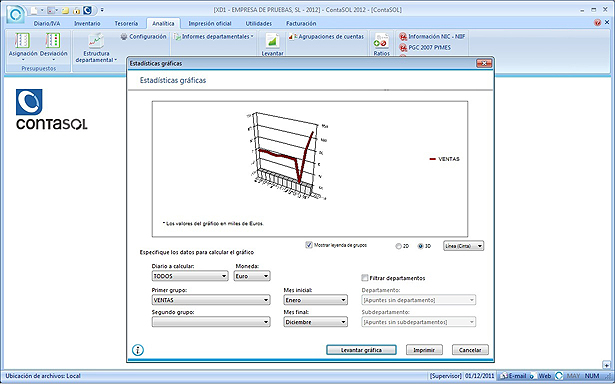Toggle Mostrar leyenda de grupos checkbox

click(309, 245)
